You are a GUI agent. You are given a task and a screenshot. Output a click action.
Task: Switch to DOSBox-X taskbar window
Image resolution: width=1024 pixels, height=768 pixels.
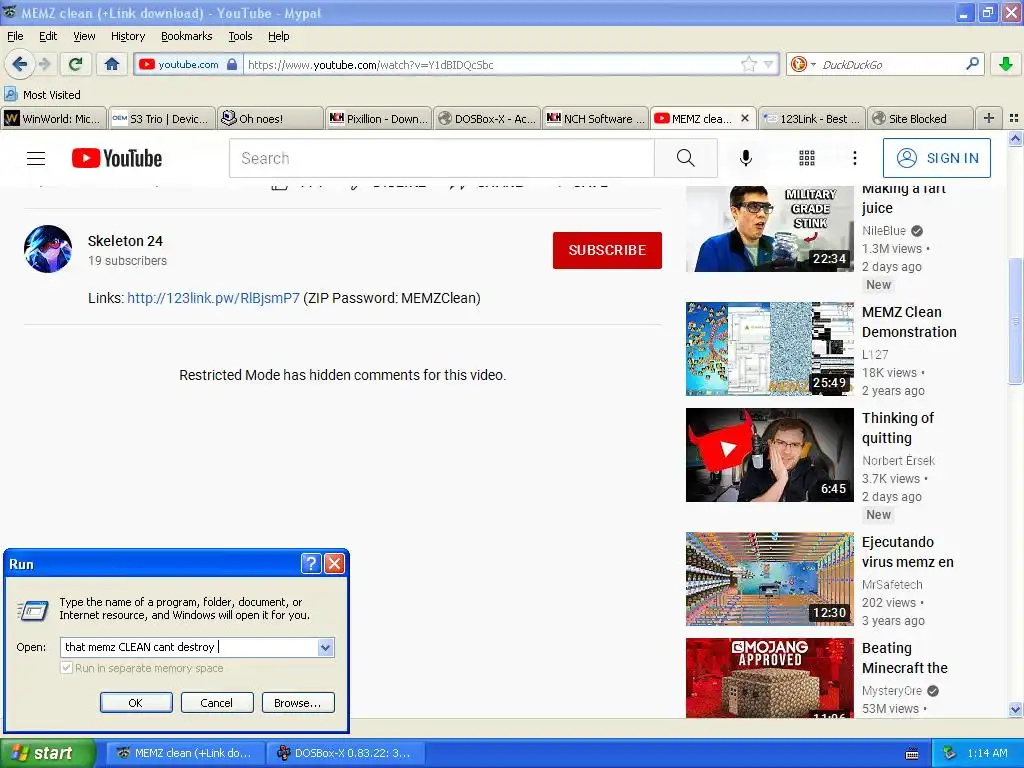tap(345, 753)
